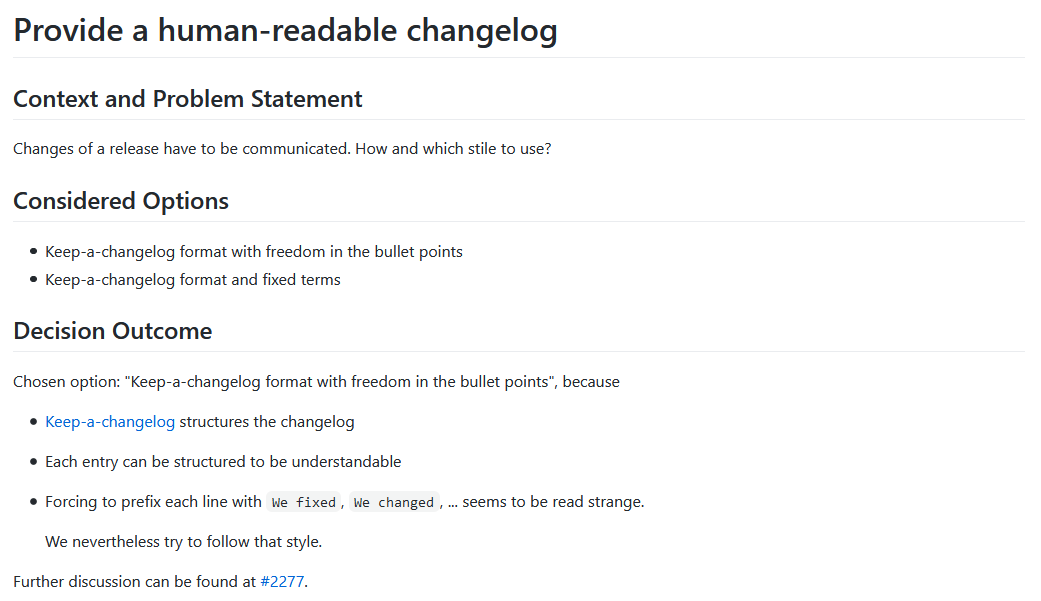Click the "seems to be read strange" text
1041x601 pixels.
(x=553, y=502)
